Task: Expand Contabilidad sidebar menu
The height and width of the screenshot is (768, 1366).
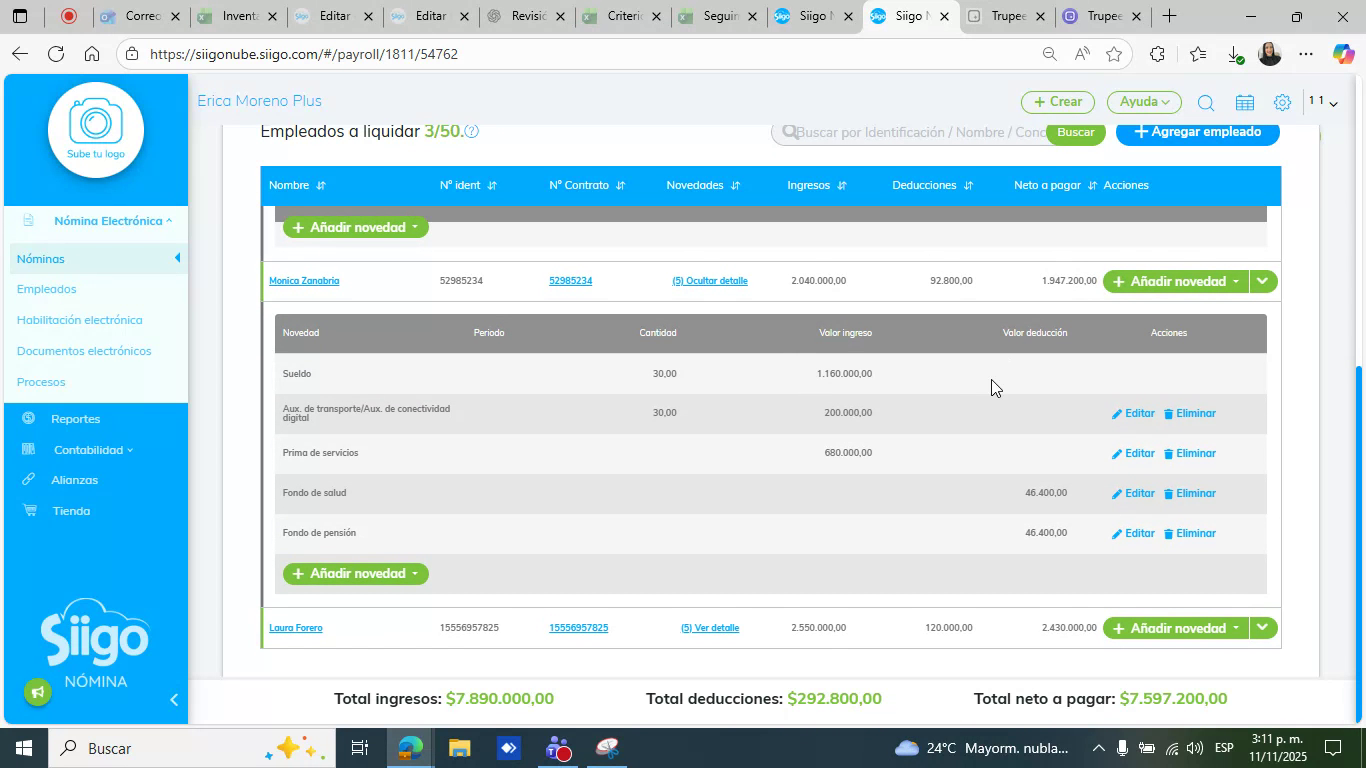Action: point(93,450)
